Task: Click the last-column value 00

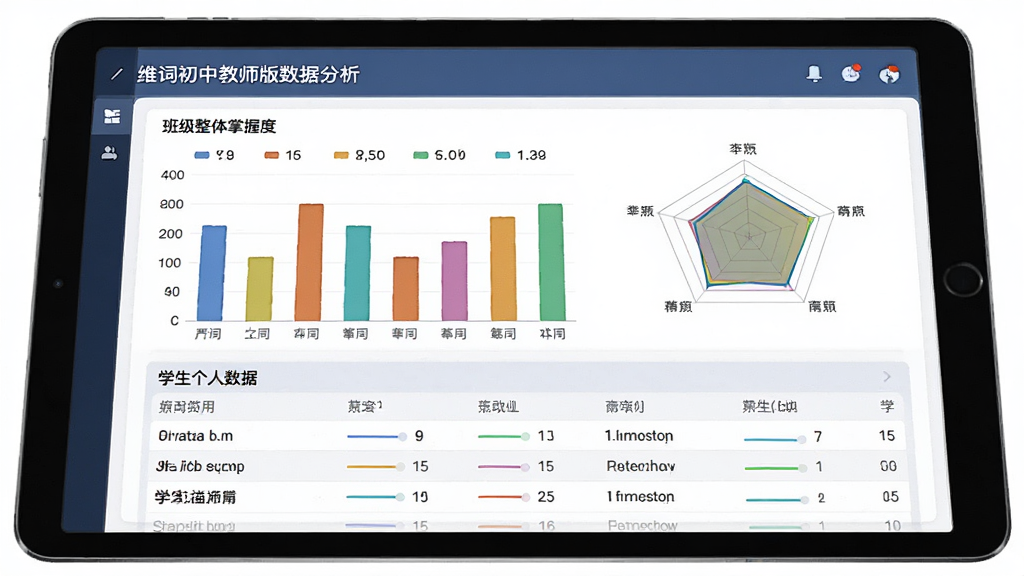Action: [x=888, y=466]
